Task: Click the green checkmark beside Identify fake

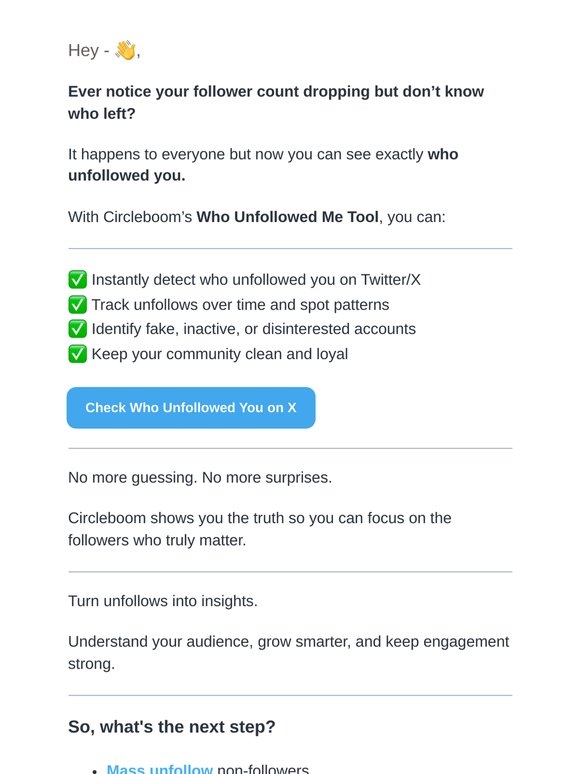Action: 77,329
